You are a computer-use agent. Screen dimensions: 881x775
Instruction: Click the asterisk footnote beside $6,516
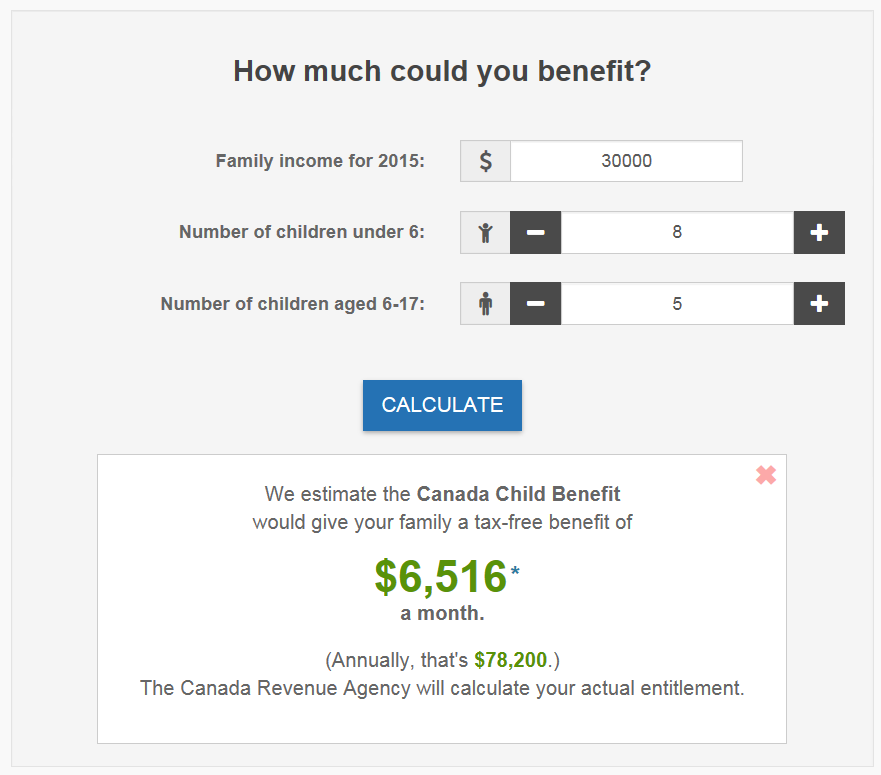click(515, 572)
